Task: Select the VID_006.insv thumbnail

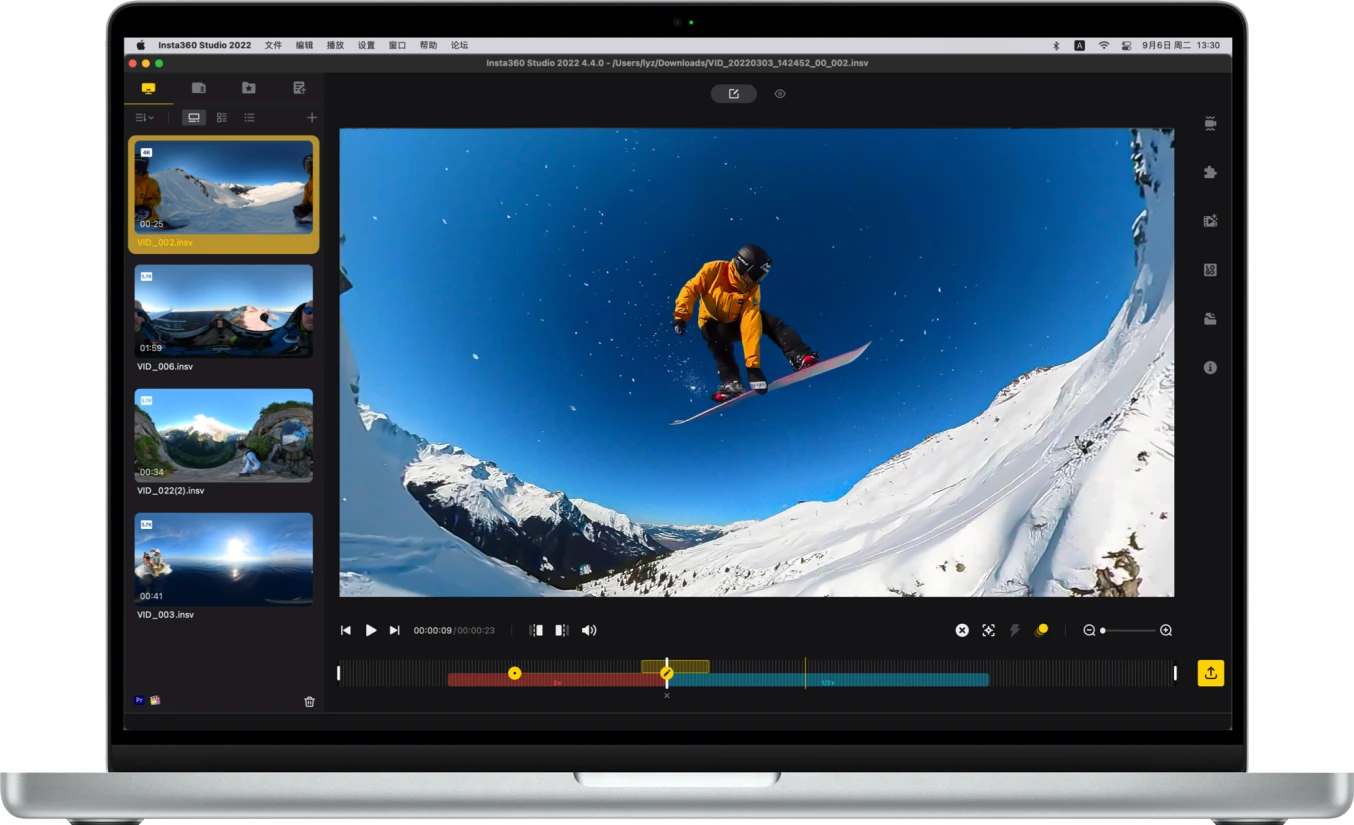Action: [224, 311]
